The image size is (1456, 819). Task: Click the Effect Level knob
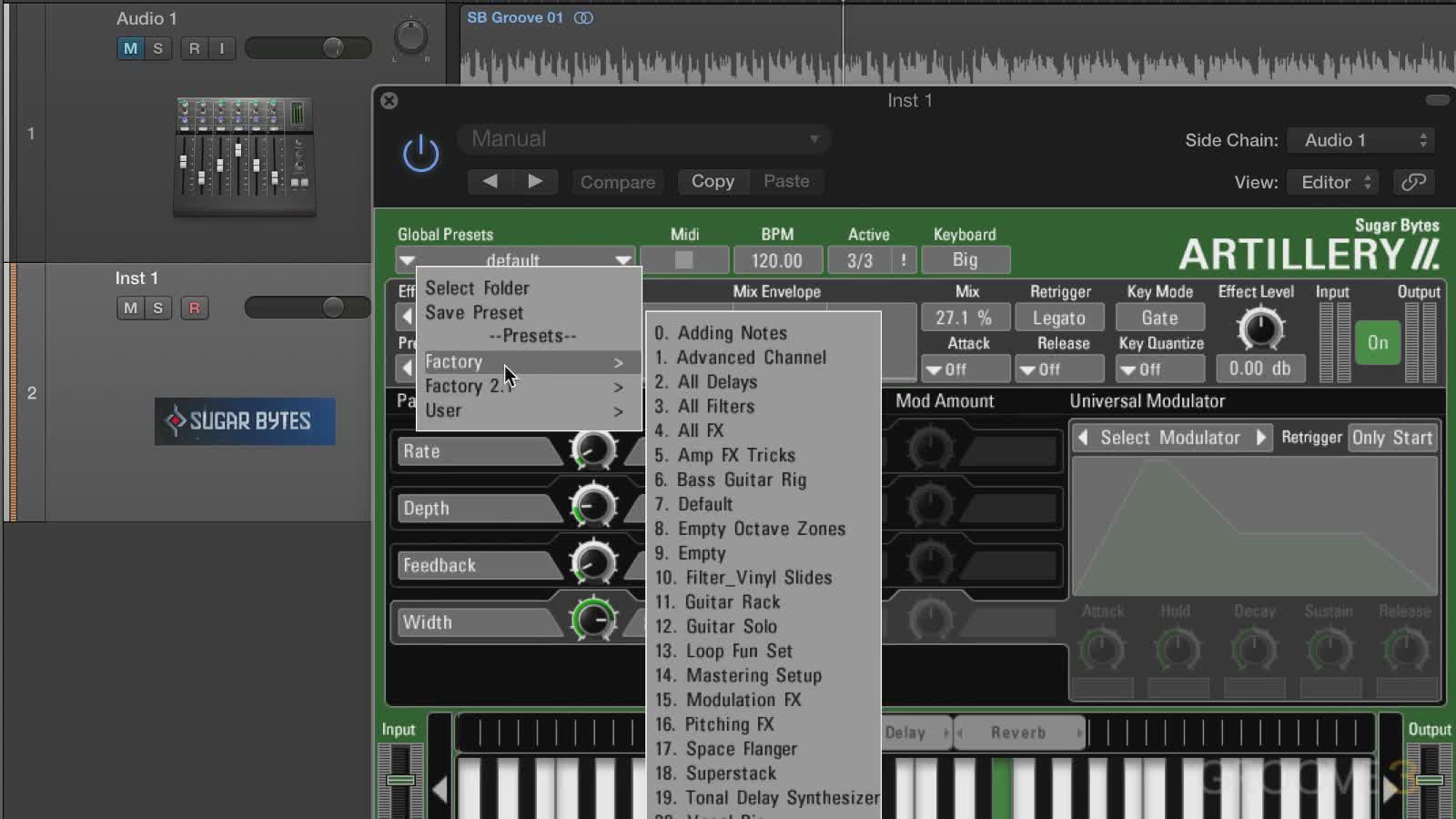click(1260, 329)
